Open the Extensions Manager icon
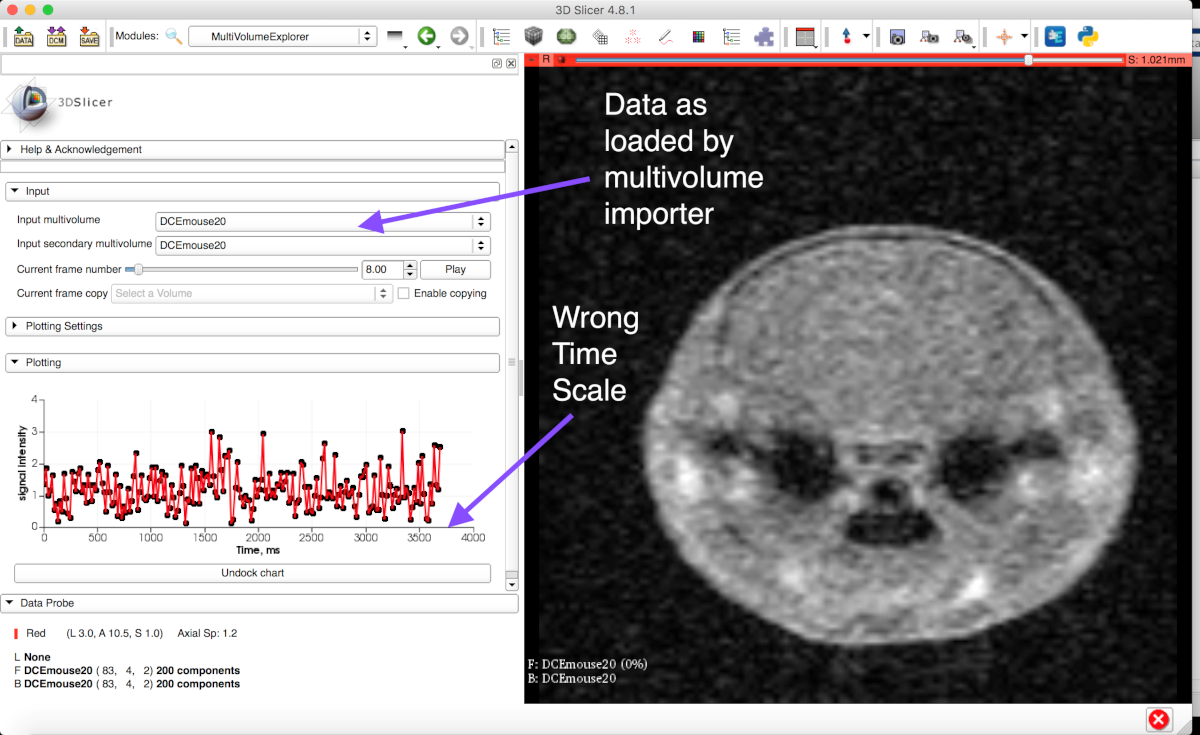The height and width of the screenshot is (735, 1200). coord(1055,37)
